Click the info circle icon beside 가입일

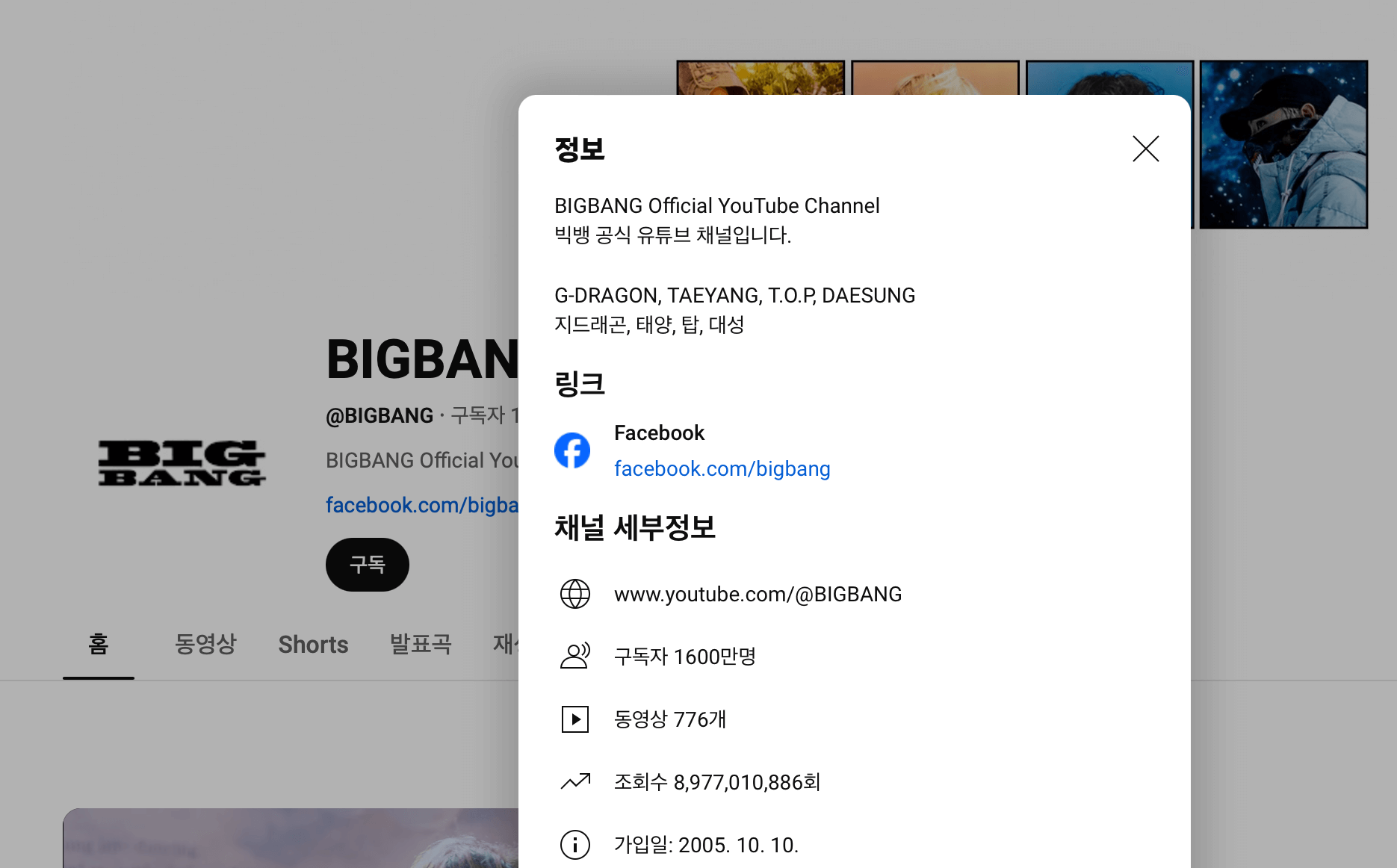575,845
